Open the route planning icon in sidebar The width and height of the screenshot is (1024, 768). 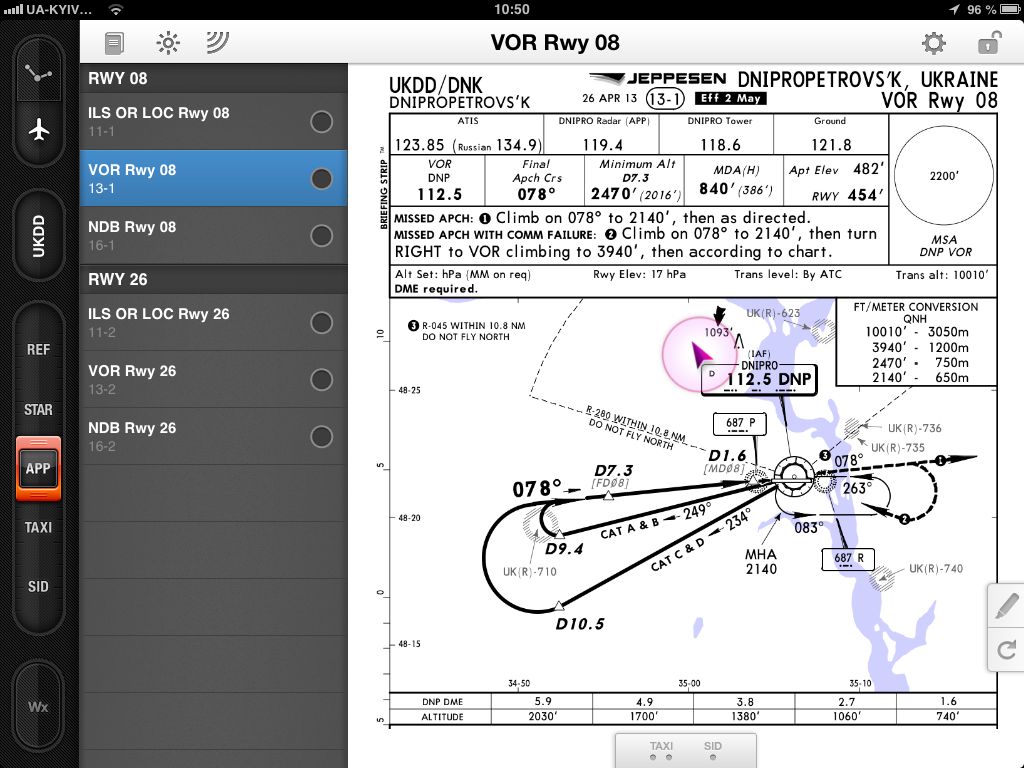(x=39, y=74)
